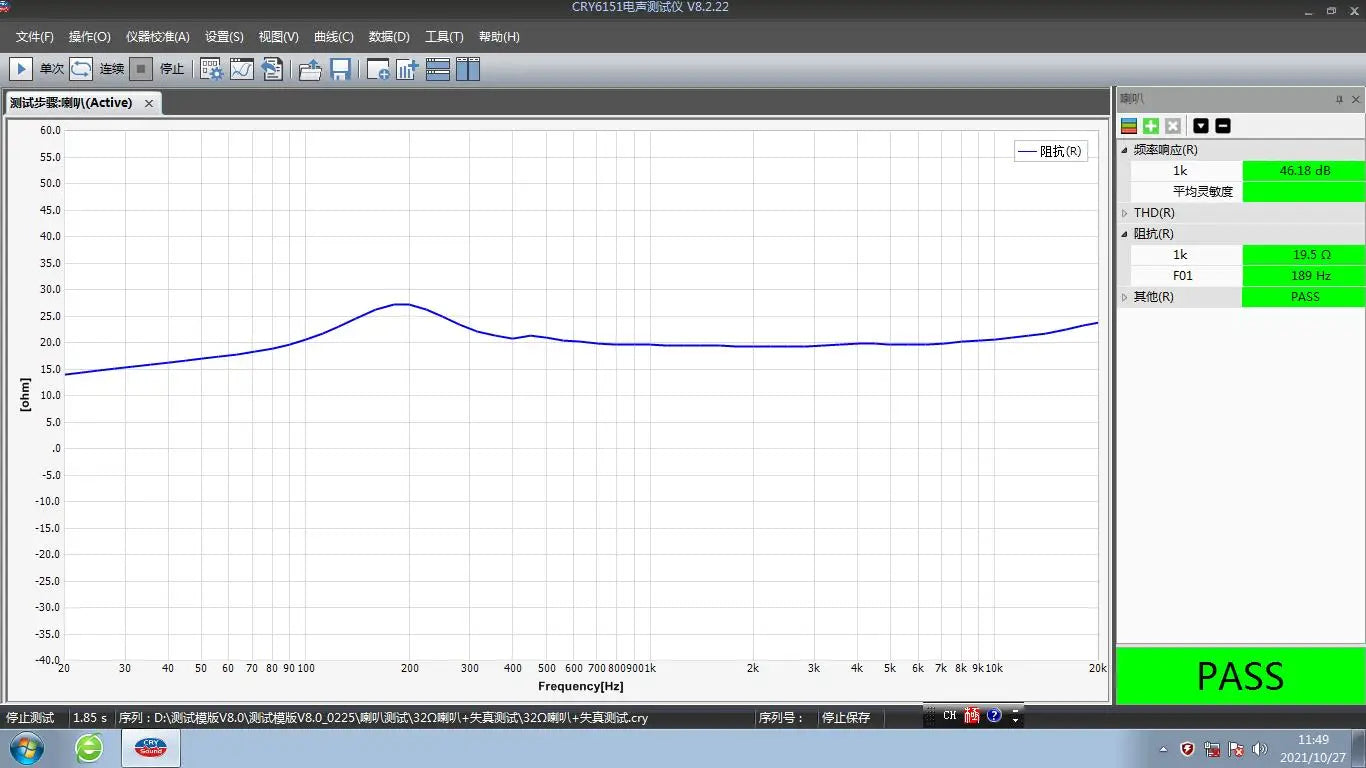The width and height of the screenshot is (1366, 768).
Task: Expand the THD(R) section
Action: 1125,213
